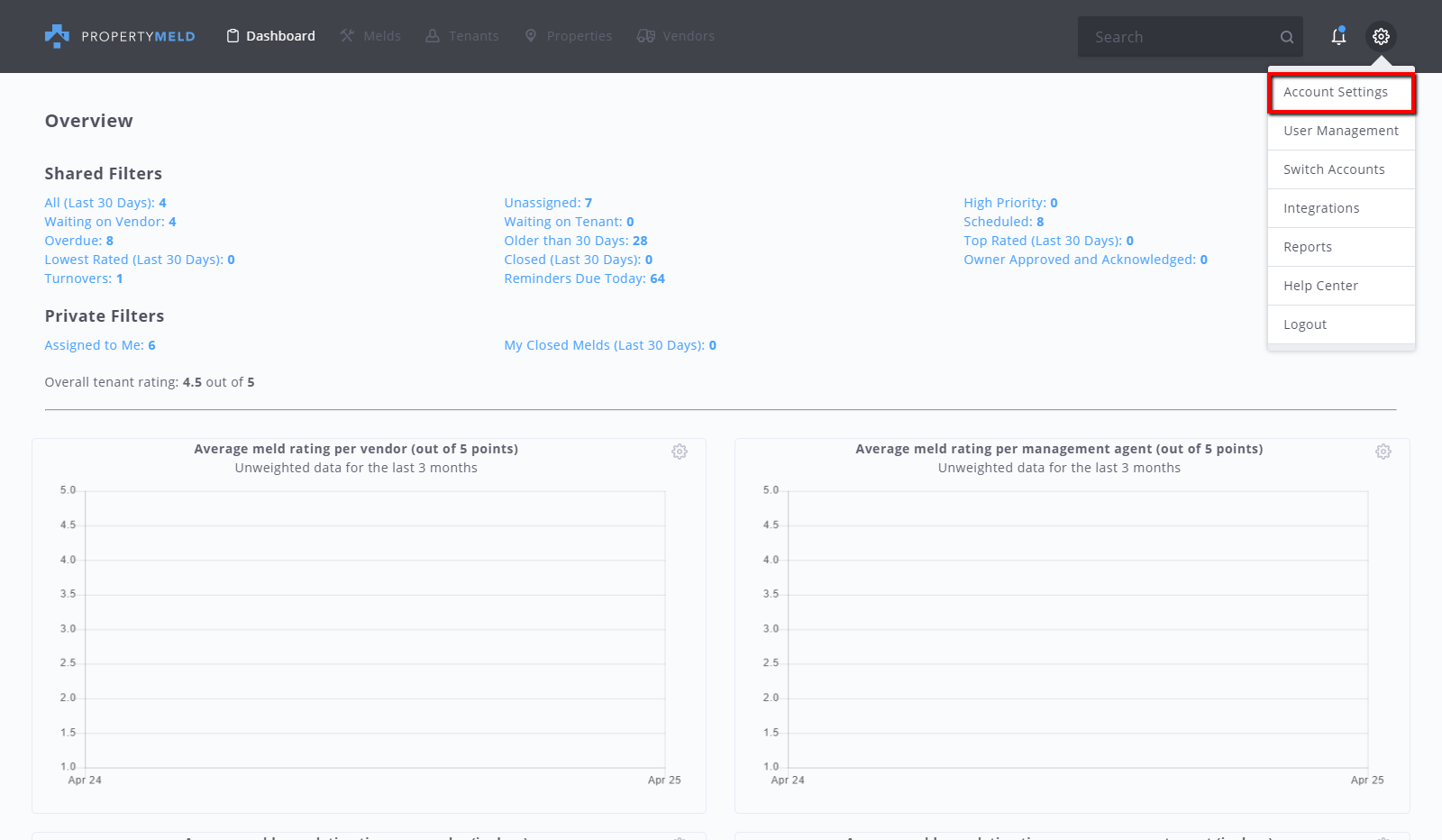
Task: Open the Scheduled melds filter link
Action: pyautogui.click(x=1003, y=222)
